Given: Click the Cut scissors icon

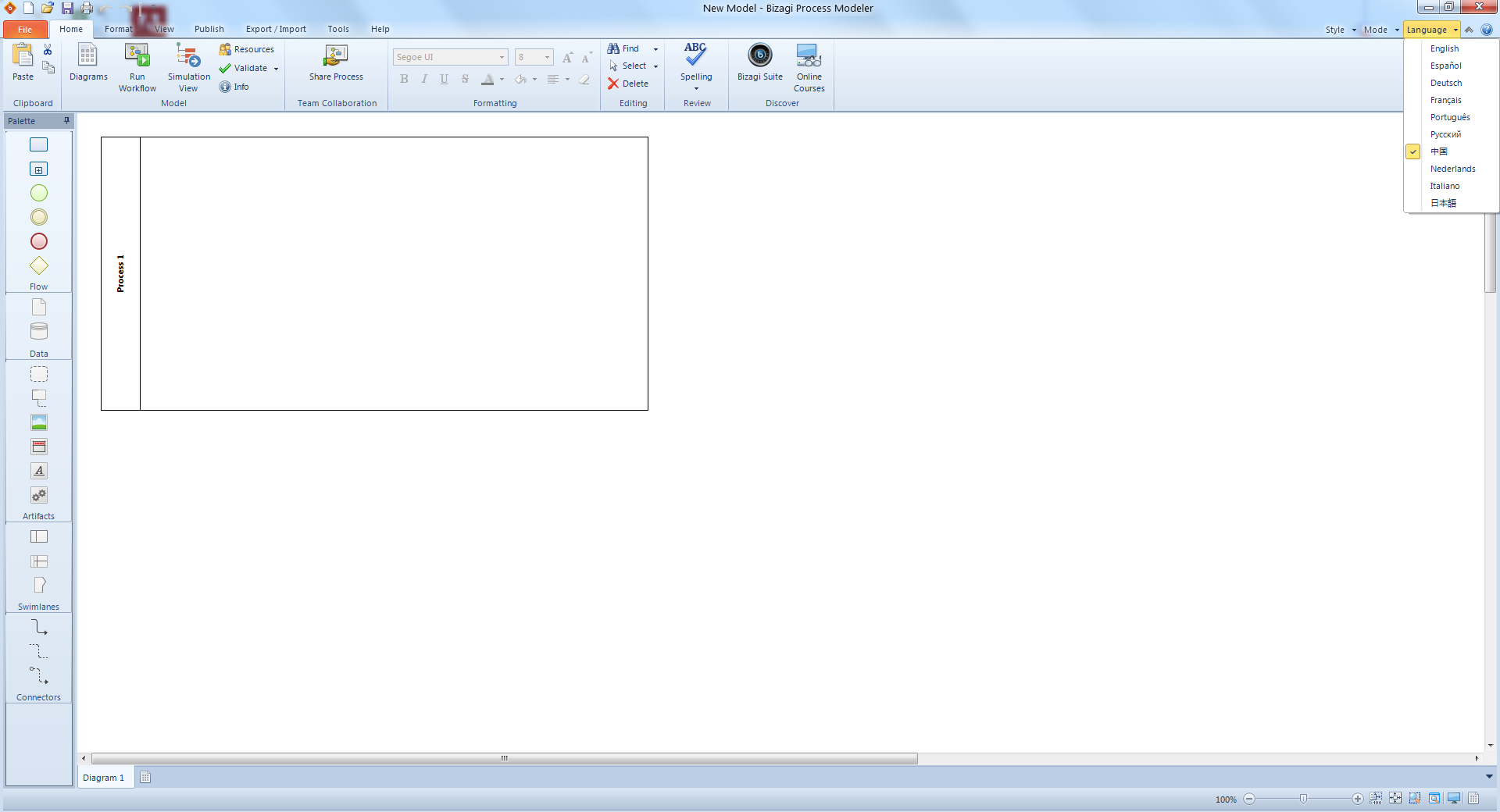Looking at the screenshot, I should pyautogui.click(x=48, y=49).
